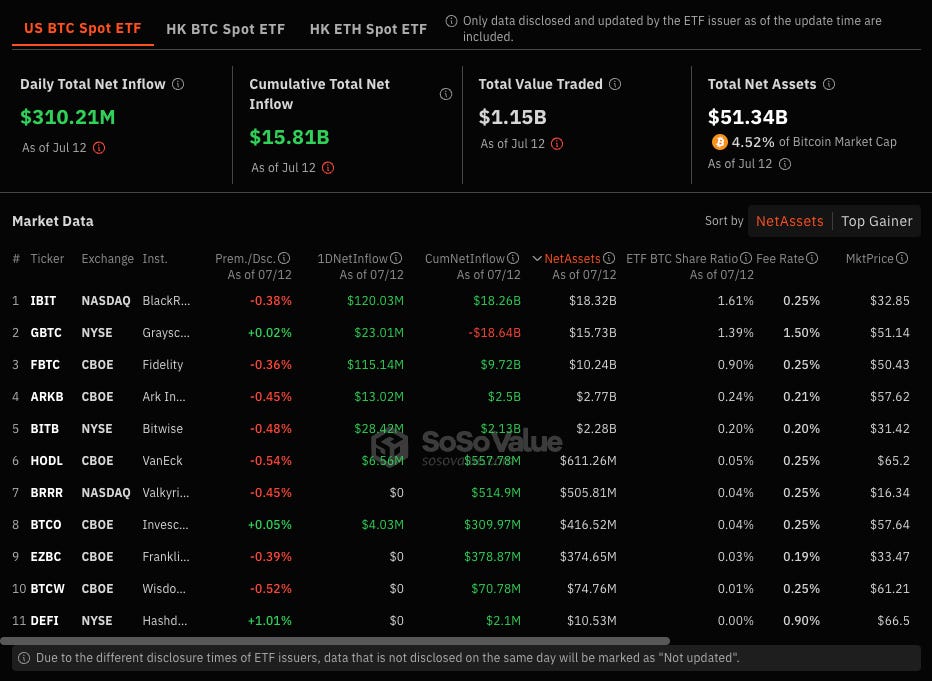Click info icon on CumNetInflow column header
932x681 pixels.
(513, 258)
